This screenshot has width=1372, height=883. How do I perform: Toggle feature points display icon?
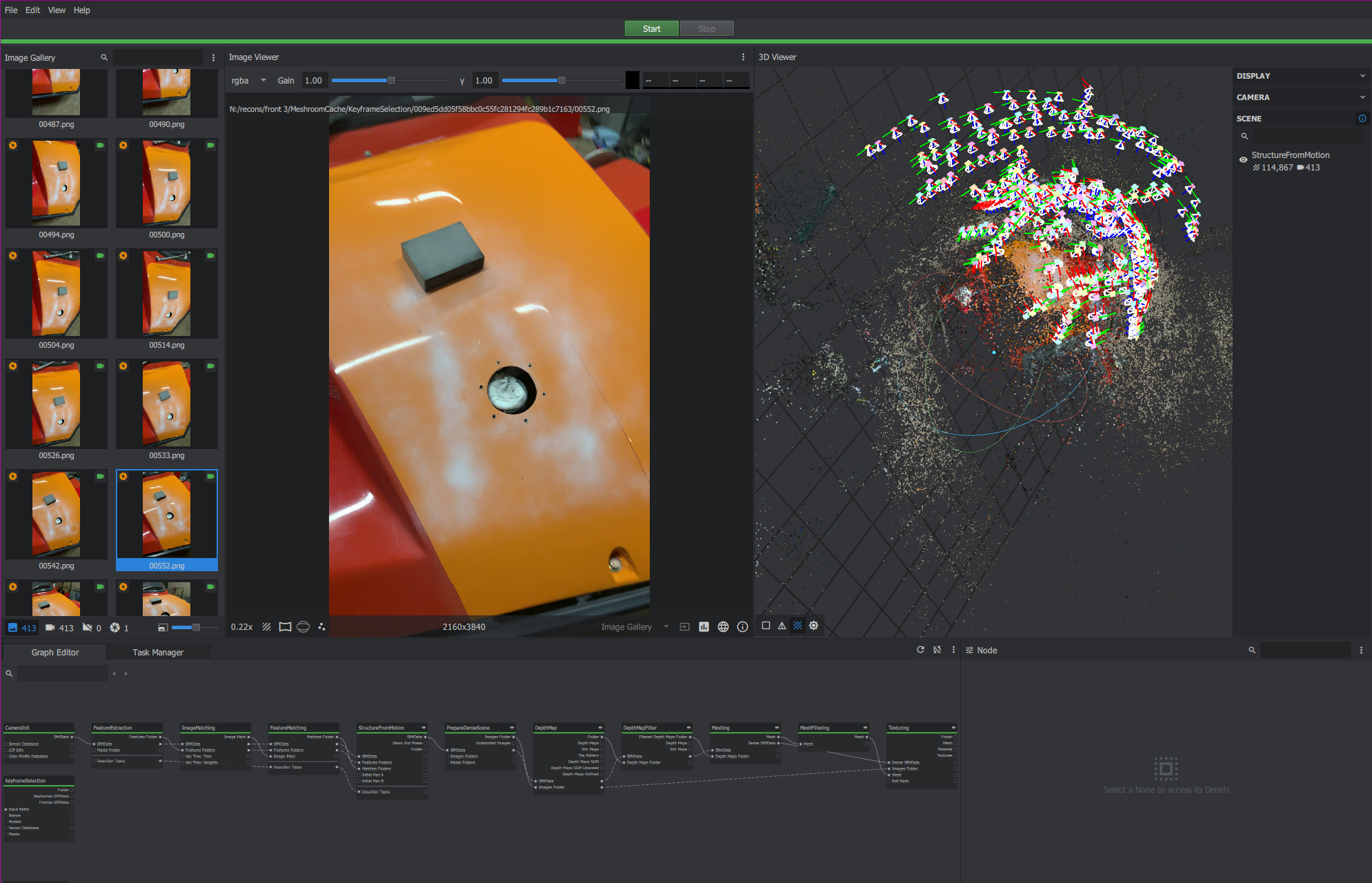[x=321, y=627]
